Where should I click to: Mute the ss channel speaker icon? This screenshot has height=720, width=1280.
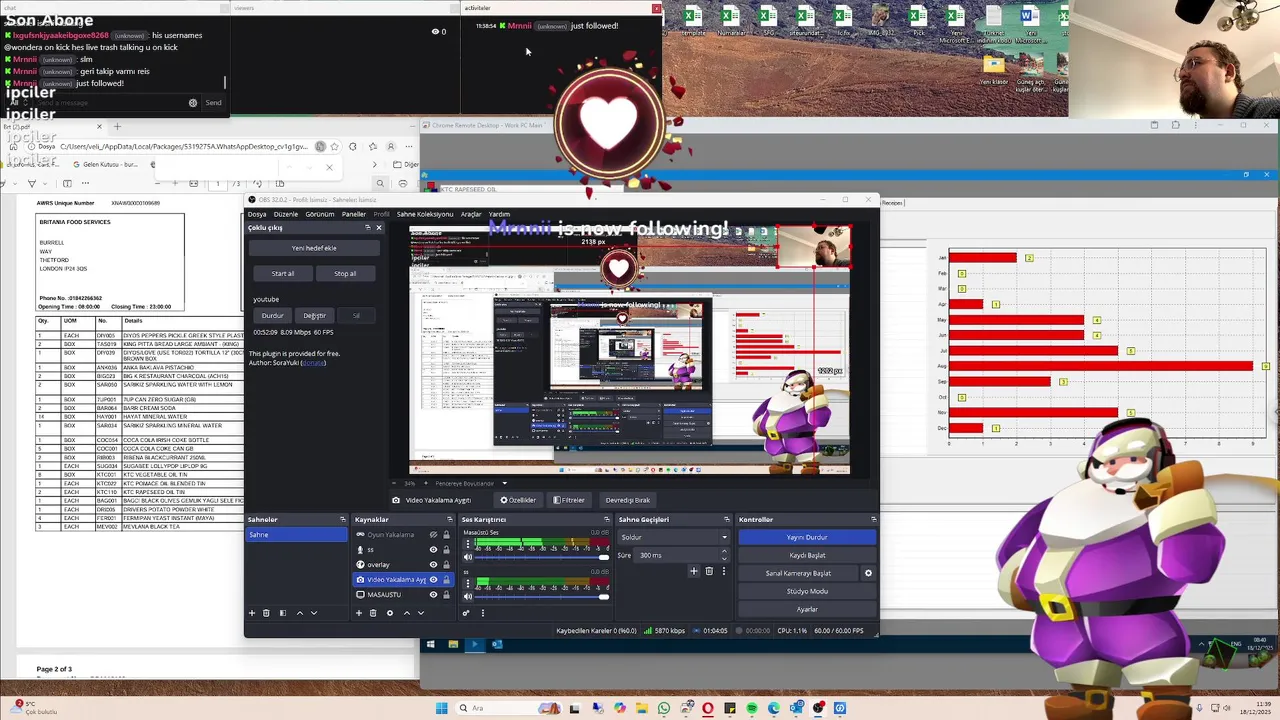(x=467, y=596)
